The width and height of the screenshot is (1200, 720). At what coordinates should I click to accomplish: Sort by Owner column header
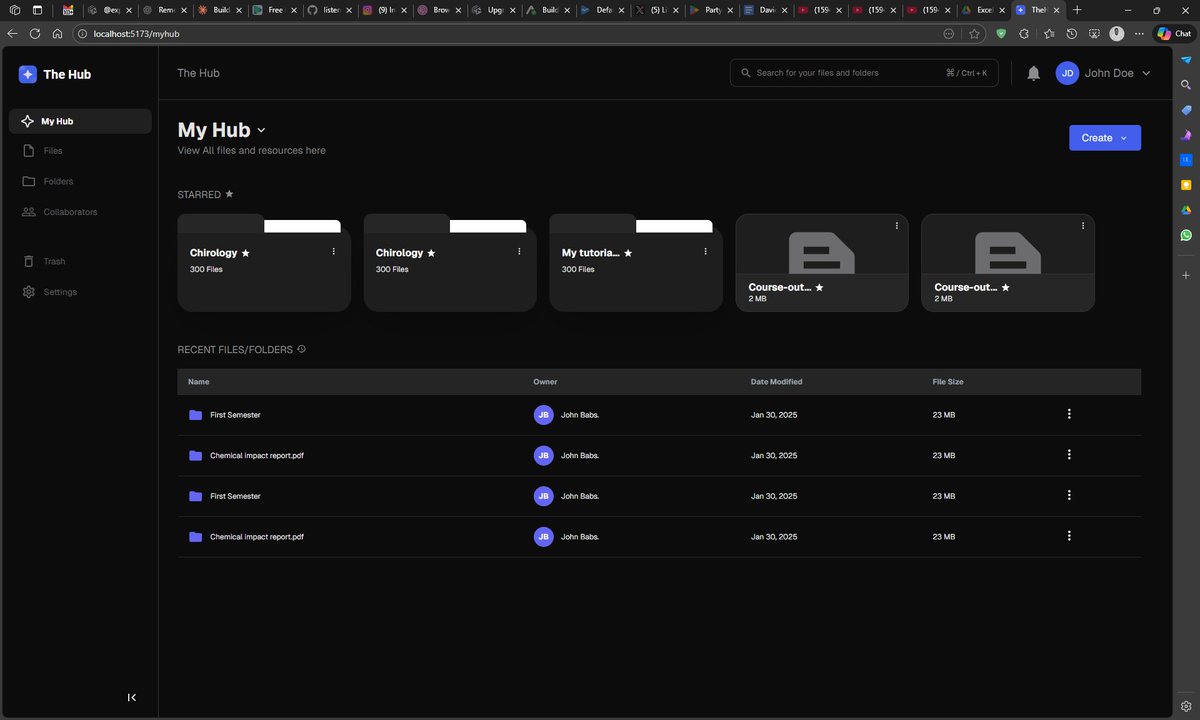545,382
